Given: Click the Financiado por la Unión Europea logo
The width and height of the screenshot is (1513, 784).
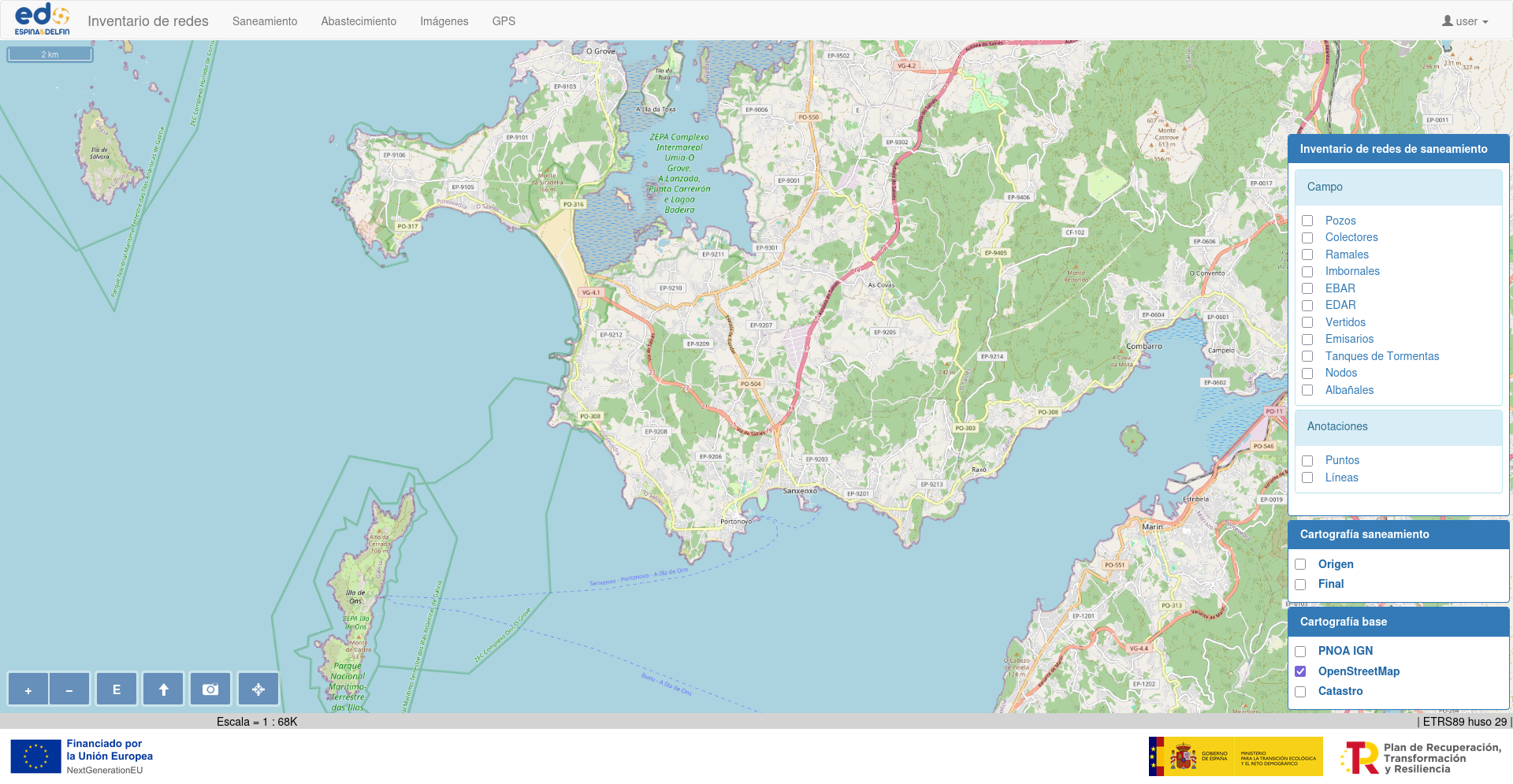Looking at the screenshot, I should [x=82, y=756].
